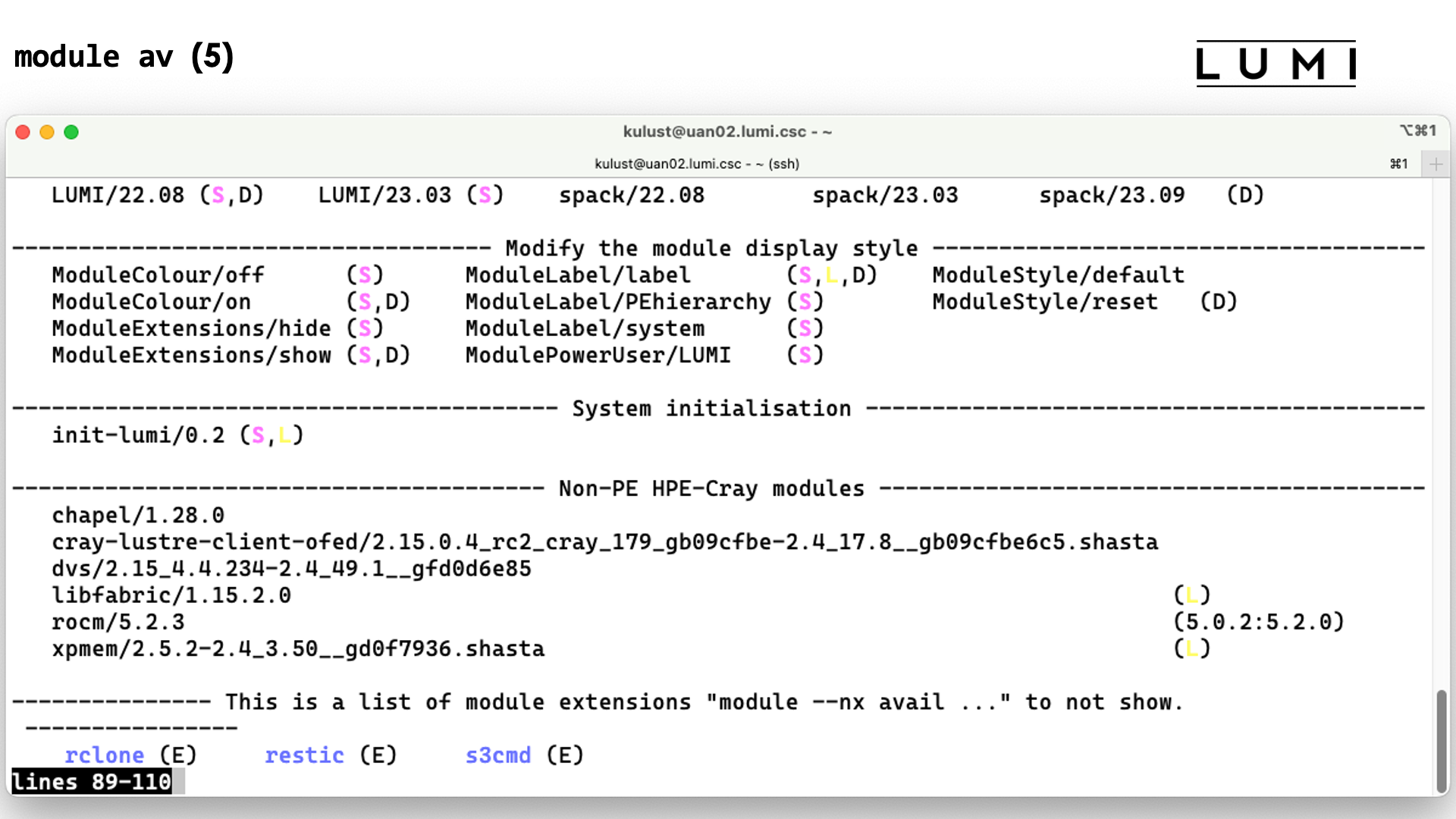Click the s3cmd extension name

(497, 755)
